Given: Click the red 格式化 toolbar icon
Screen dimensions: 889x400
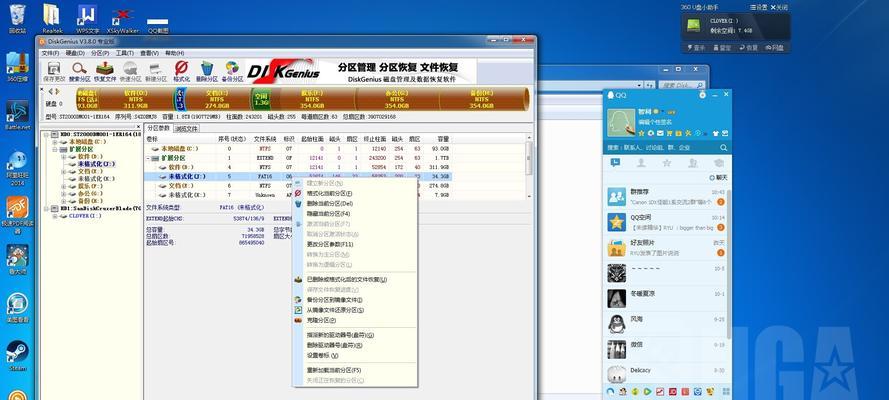Looking at the screenshot, I should tap(181, 71).
